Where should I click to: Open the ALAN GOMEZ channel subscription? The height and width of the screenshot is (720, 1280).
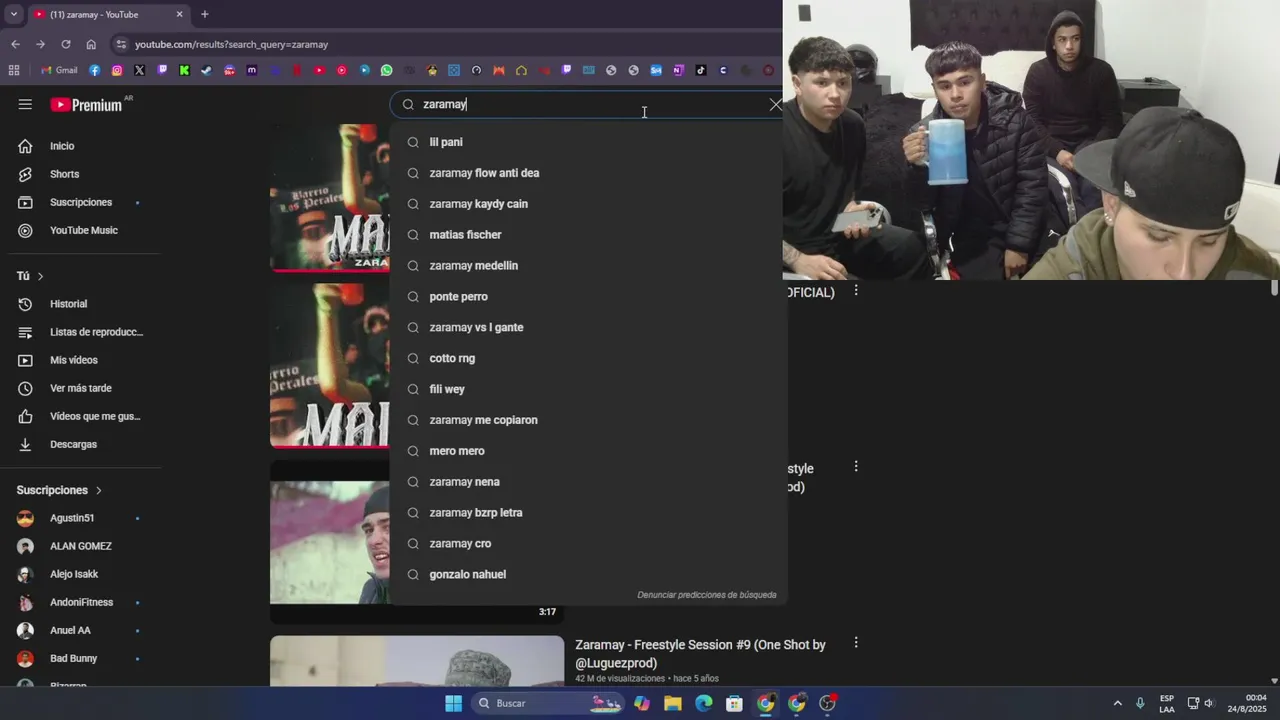pyautogui.click(x=80, y=546)
